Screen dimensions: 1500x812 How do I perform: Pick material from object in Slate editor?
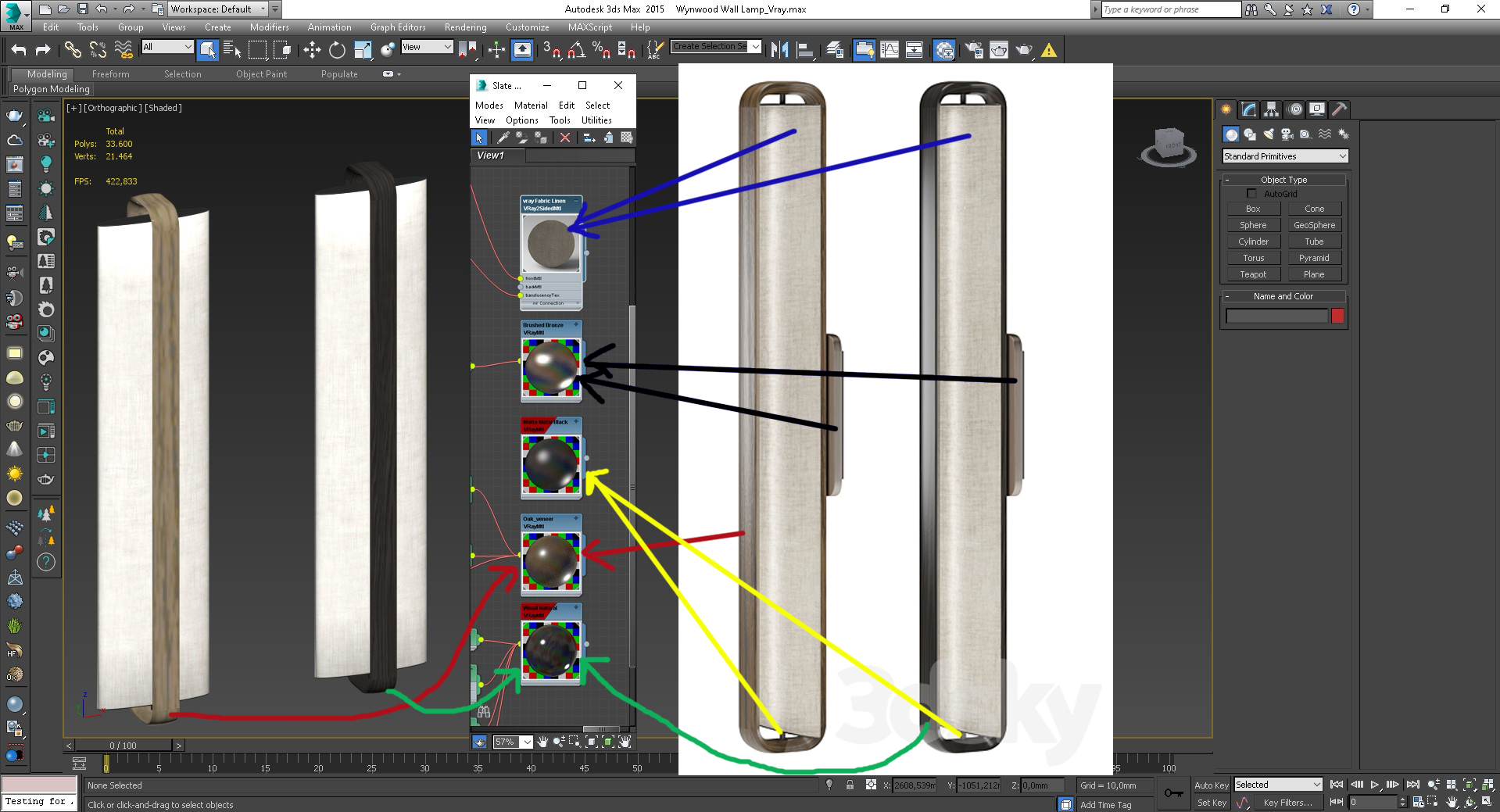pyautogui.click(x=503, y=138)
